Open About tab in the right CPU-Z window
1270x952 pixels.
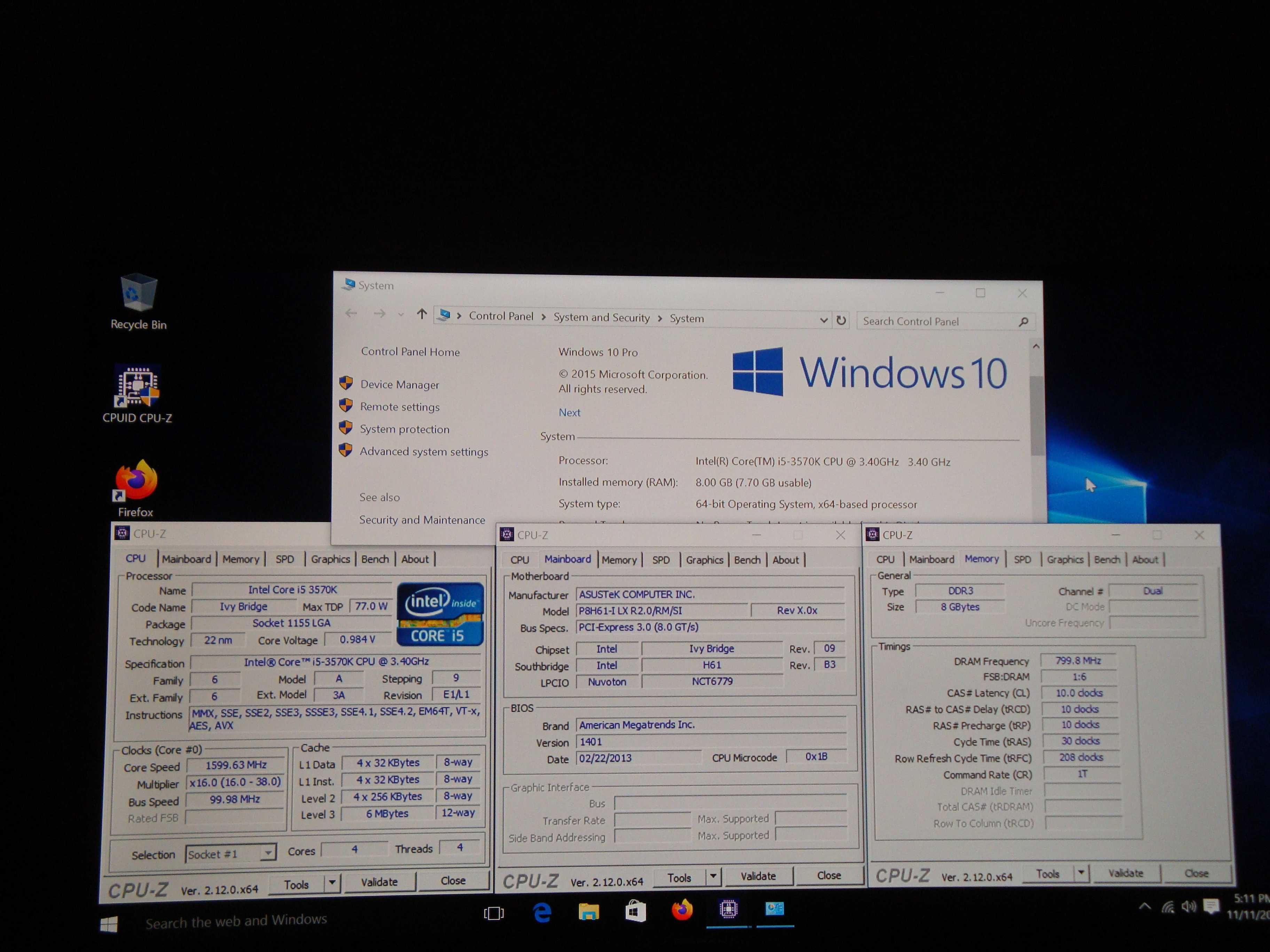click(x=1145, y=560)
